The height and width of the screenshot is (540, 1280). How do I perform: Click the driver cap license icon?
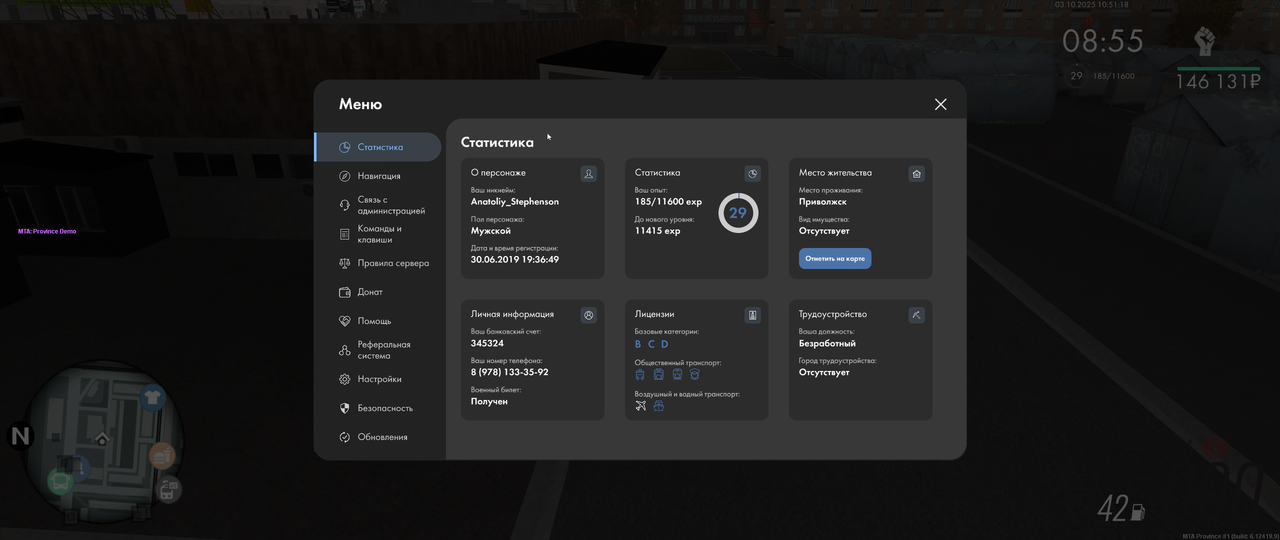click(x=695, y=375)
